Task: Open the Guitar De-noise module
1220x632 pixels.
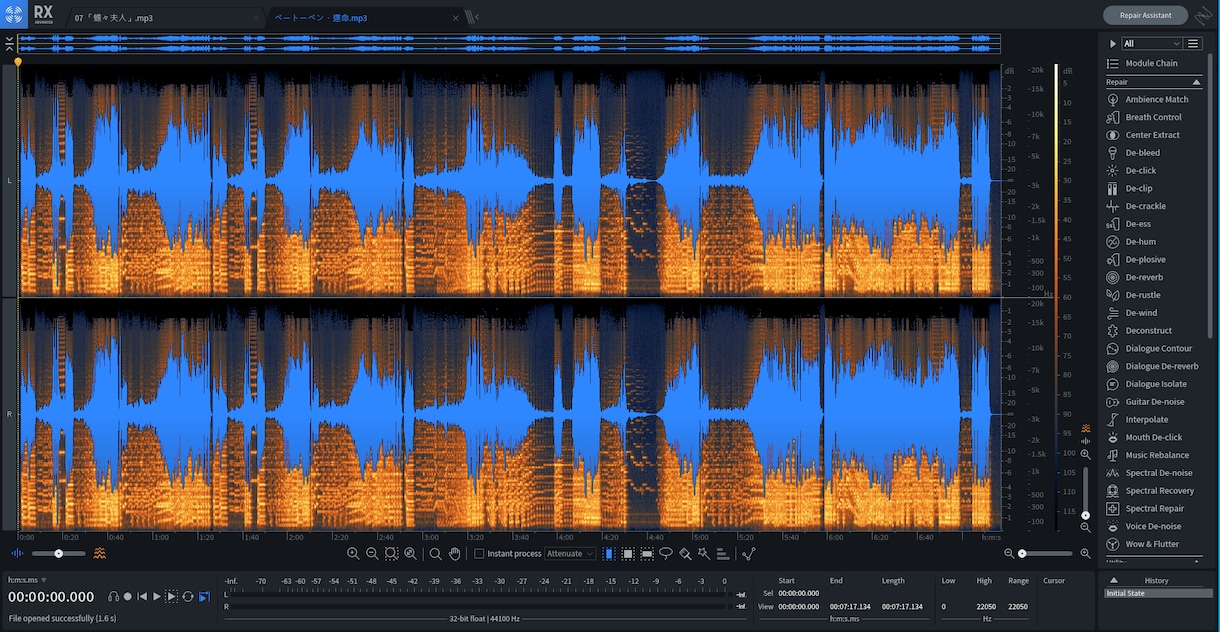Action: pos(1156,402)
